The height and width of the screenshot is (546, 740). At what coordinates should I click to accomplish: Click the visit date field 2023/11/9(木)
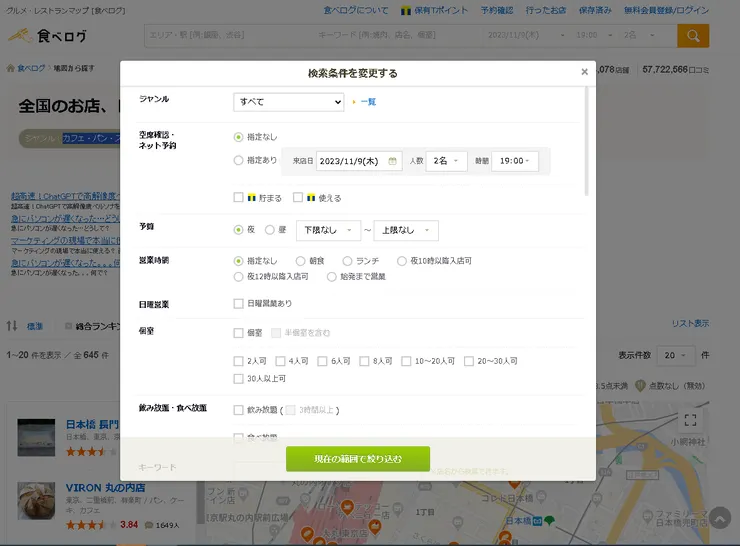pos(359,161)
